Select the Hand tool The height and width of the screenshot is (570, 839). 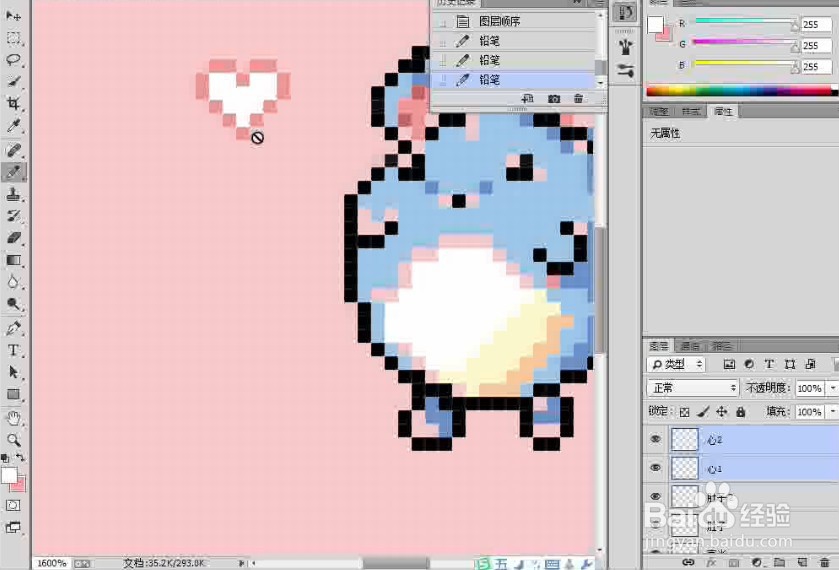(13, 418)
